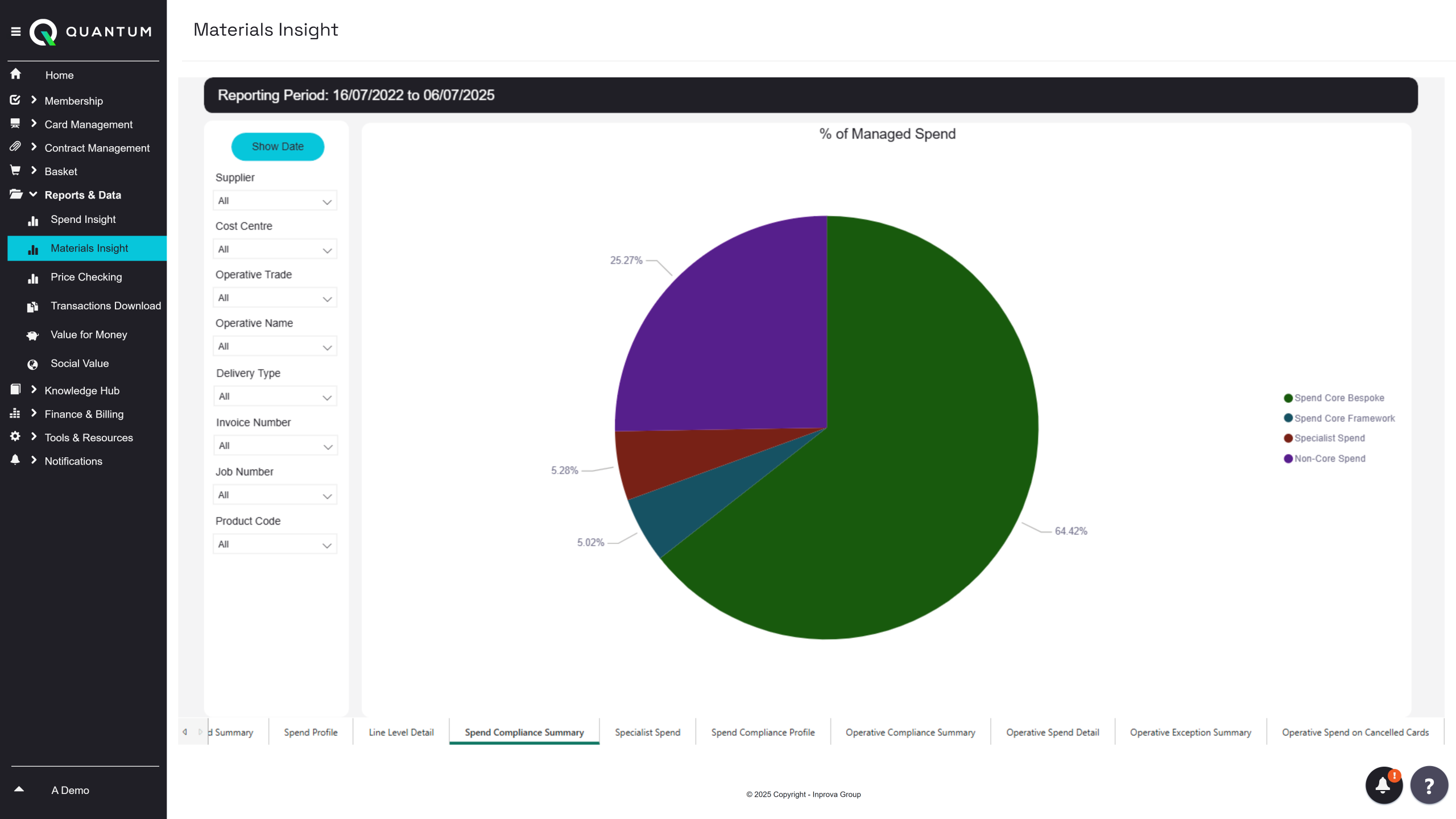Click the hamburger menu icon
Screen dimensions: 1456x819
pos(16,32)
